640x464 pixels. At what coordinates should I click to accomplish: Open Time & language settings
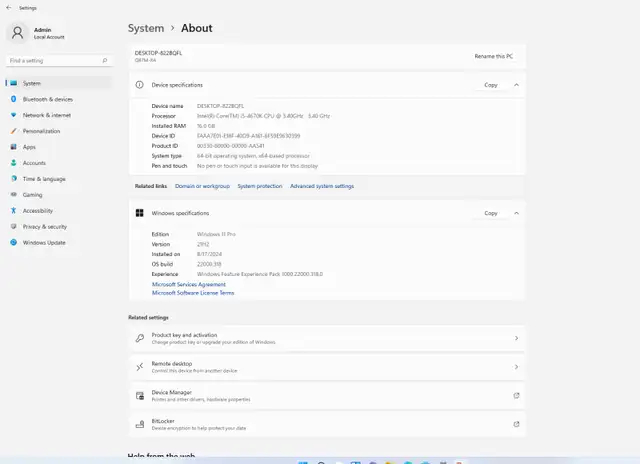point(59,179)
